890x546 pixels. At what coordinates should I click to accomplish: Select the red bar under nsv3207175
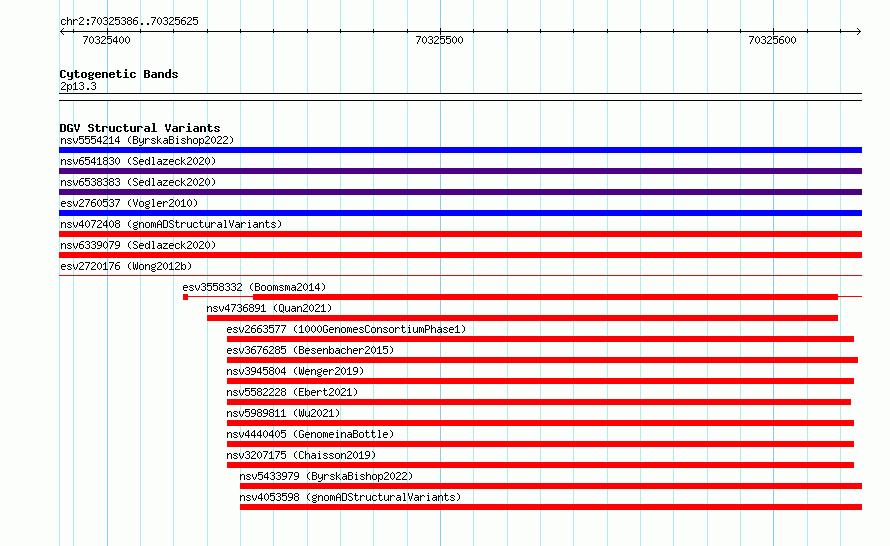pyautogui.click(x=540, y=465)
